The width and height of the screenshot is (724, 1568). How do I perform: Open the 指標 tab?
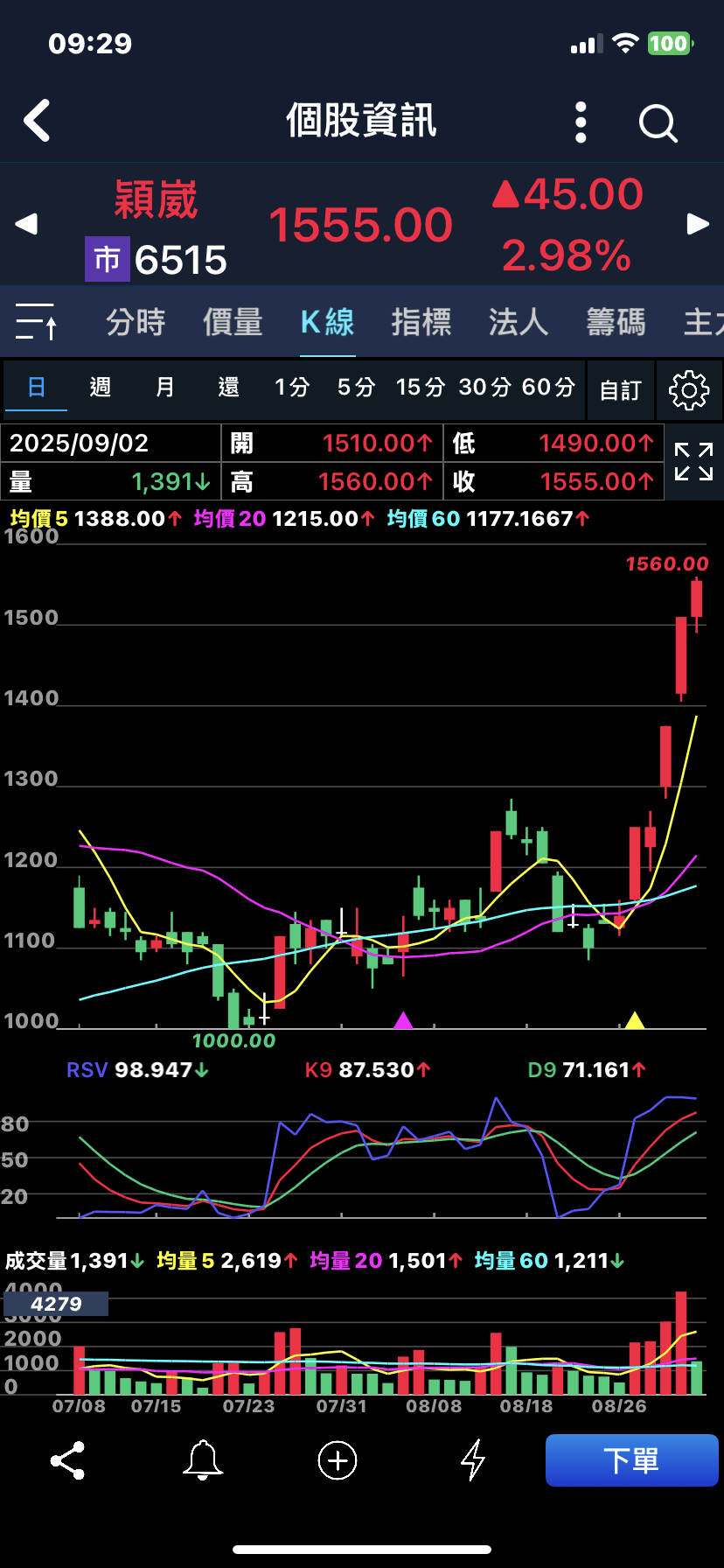pos(421,322)
